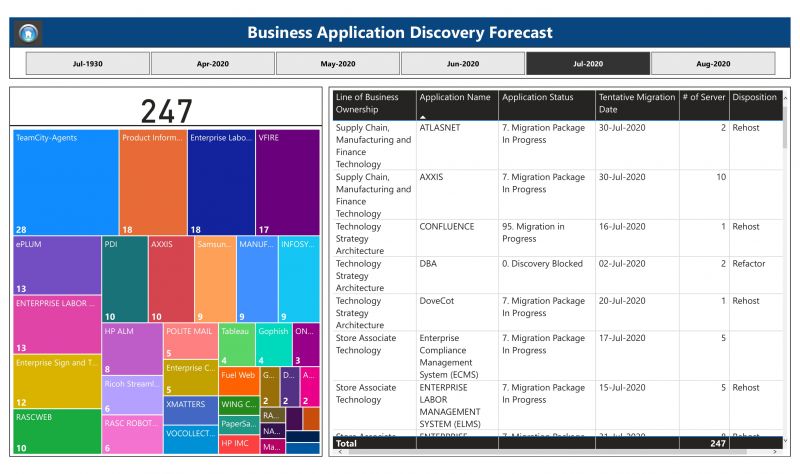Click the 247 total card number

(166, 111)
